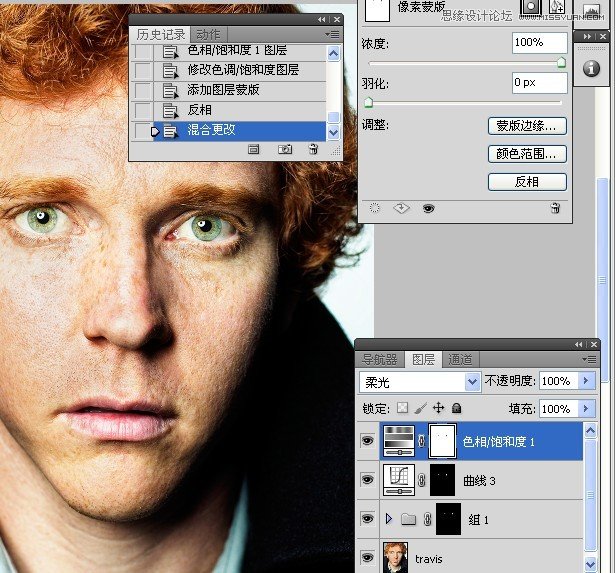This screenshot has width=615, height=573.
Task: Switch to 图层 tab
Action: click(x=424, y=359)
